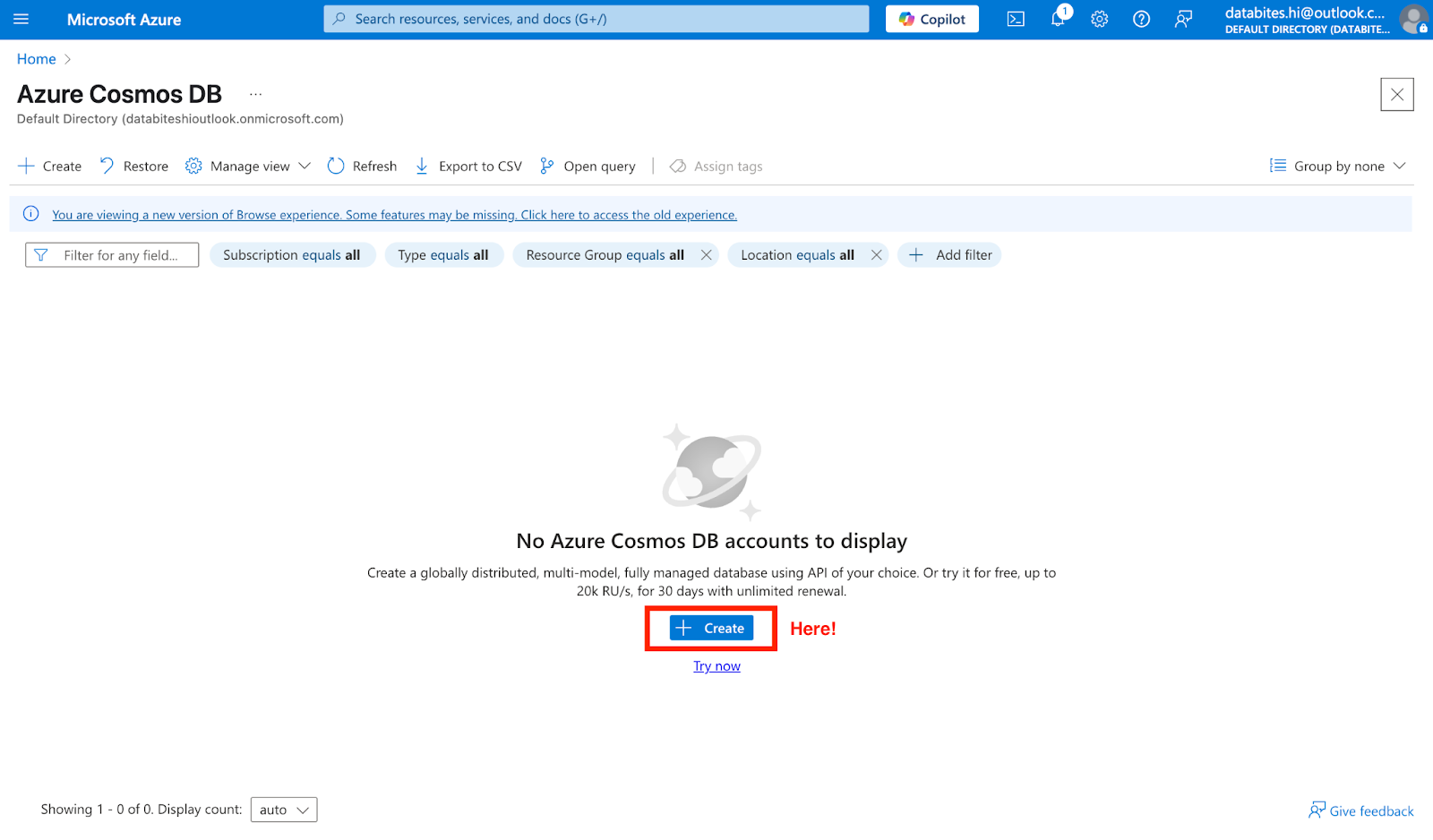Expand the Manage view dropdown
1433x840 pixels.
click(248, 166)
